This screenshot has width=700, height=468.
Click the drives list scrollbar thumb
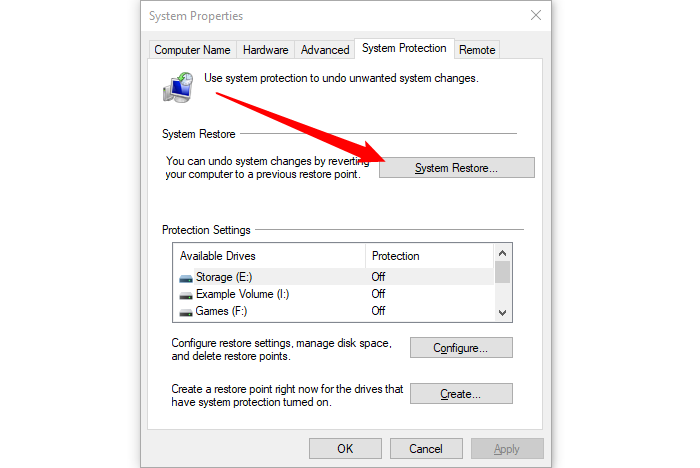tap(502, 272)
